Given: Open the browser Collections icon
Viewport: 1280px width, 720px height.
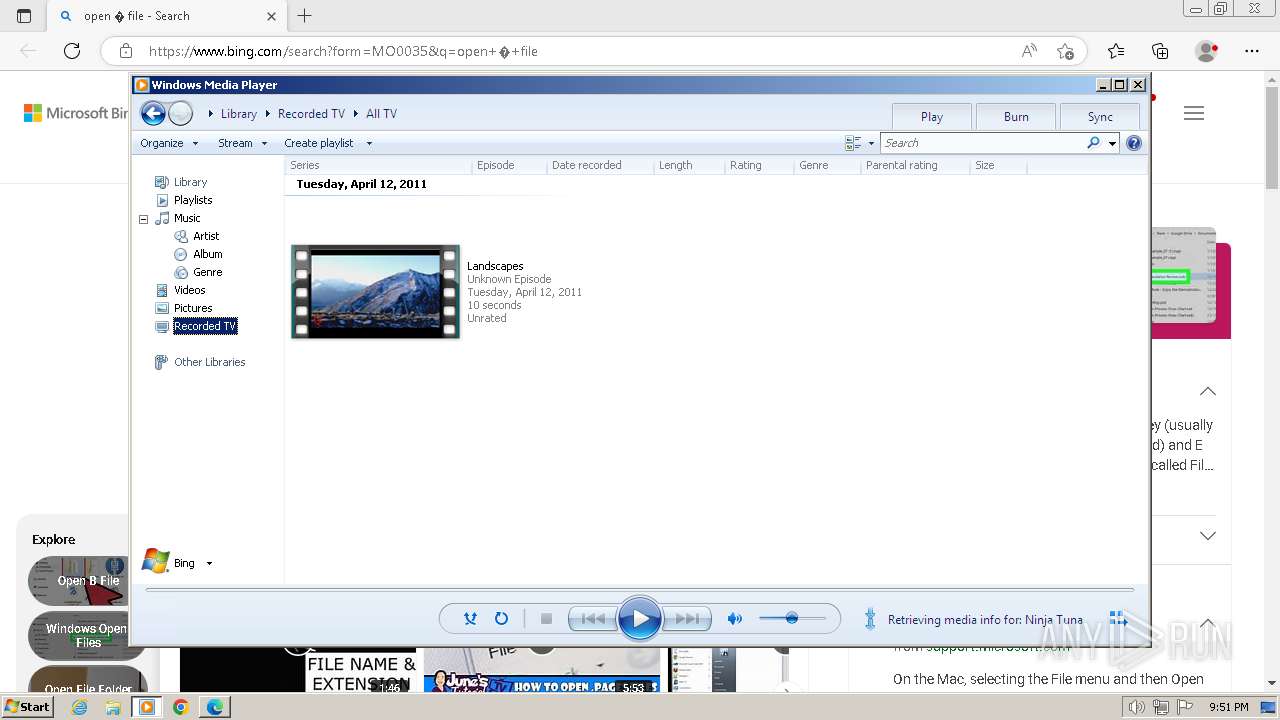Looking at the screenshot, I should point(1160,51).
